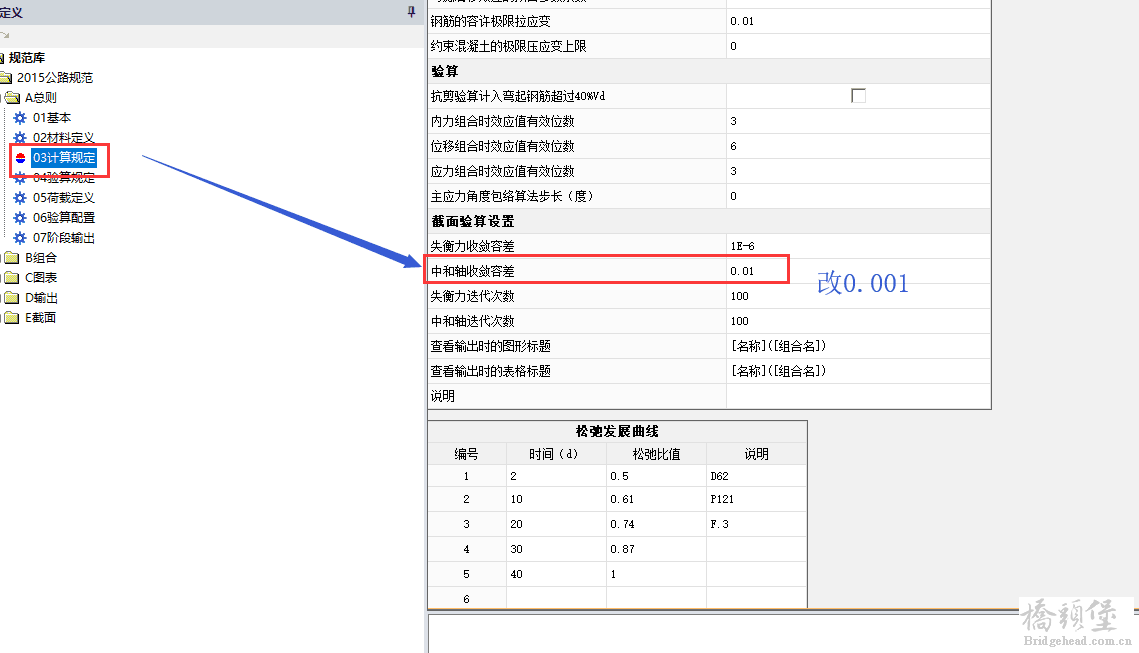Click 编号 column header
Image resolution: width=1139 pixels, height=653 pixels.
coord(467,454)
